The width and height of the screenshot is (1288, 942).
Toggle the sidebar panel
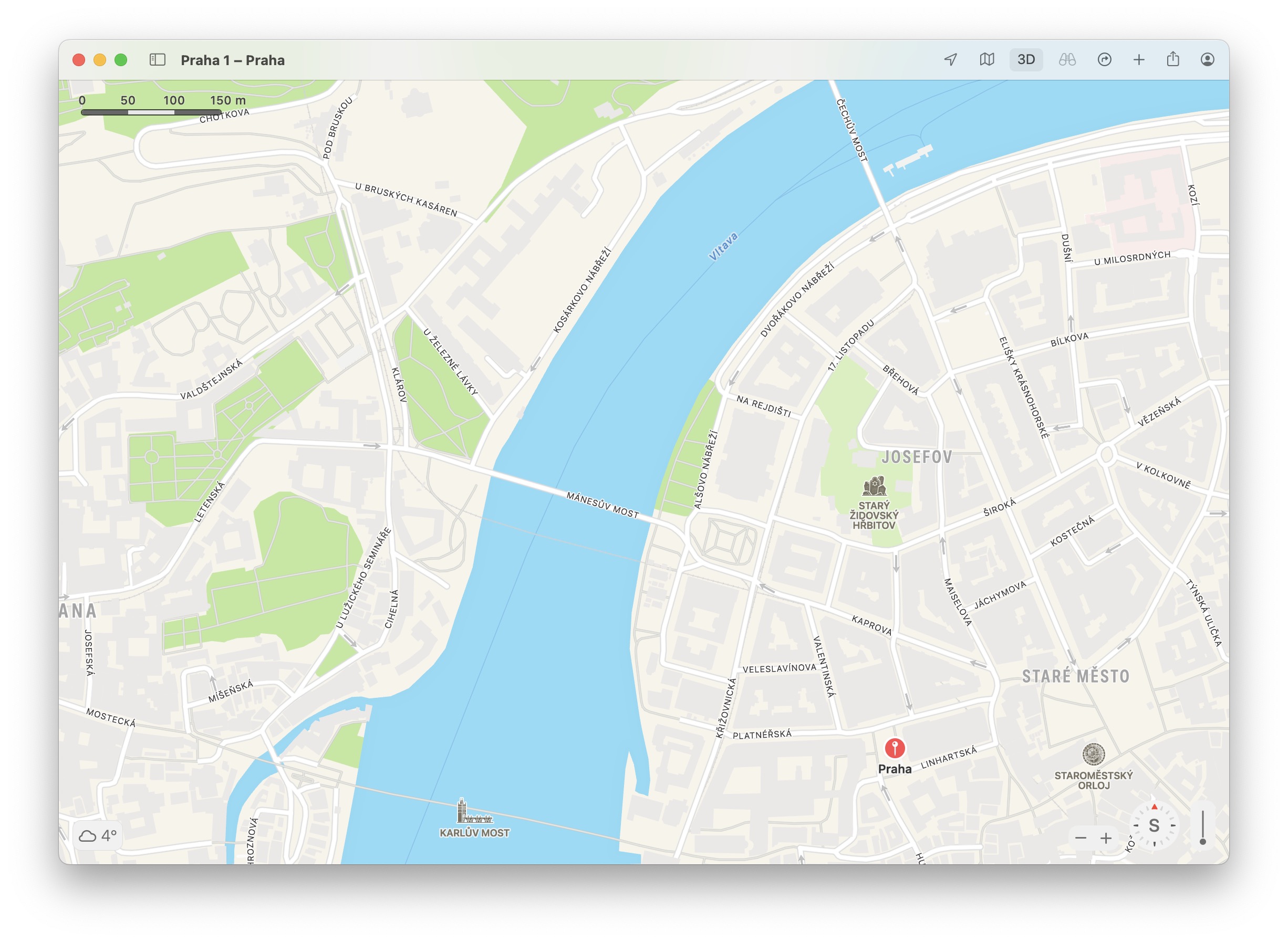pos(158,59)
